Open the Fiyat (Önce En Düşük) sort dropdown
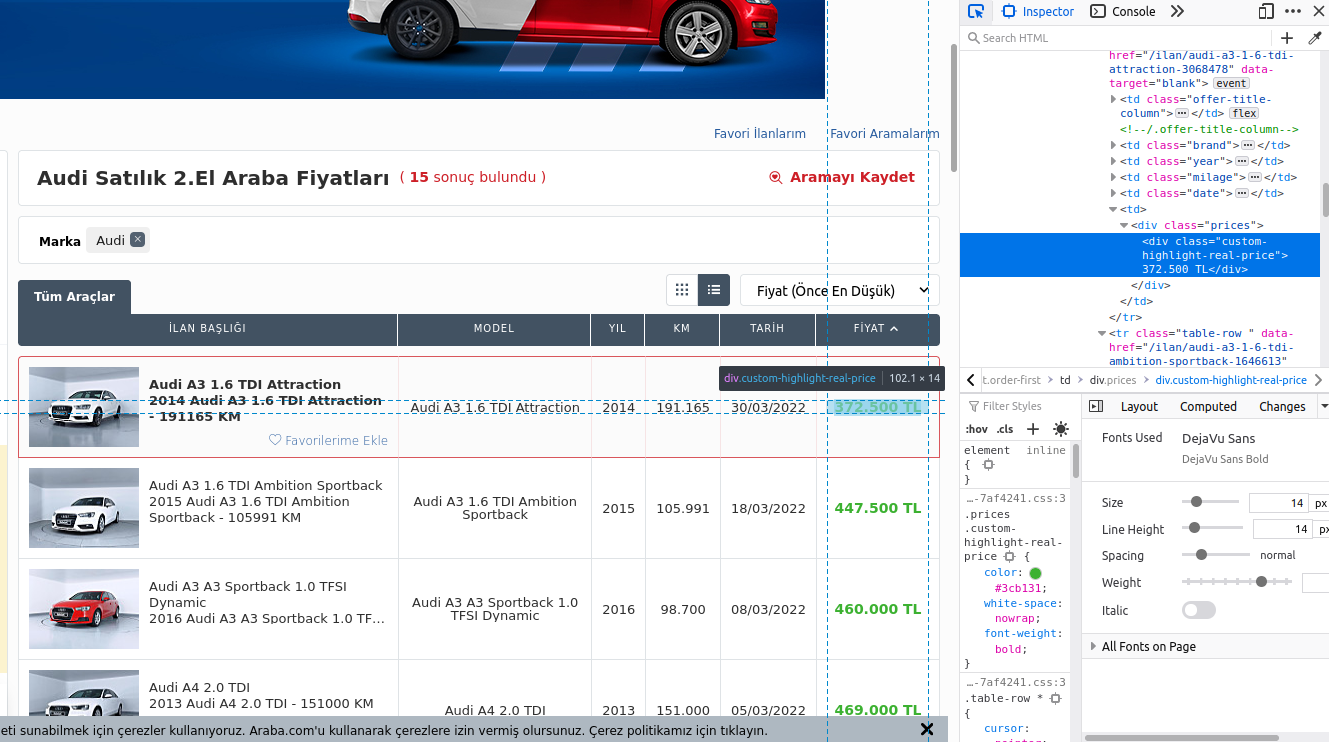Screen dimensions: 1329x742 point(840,290)
